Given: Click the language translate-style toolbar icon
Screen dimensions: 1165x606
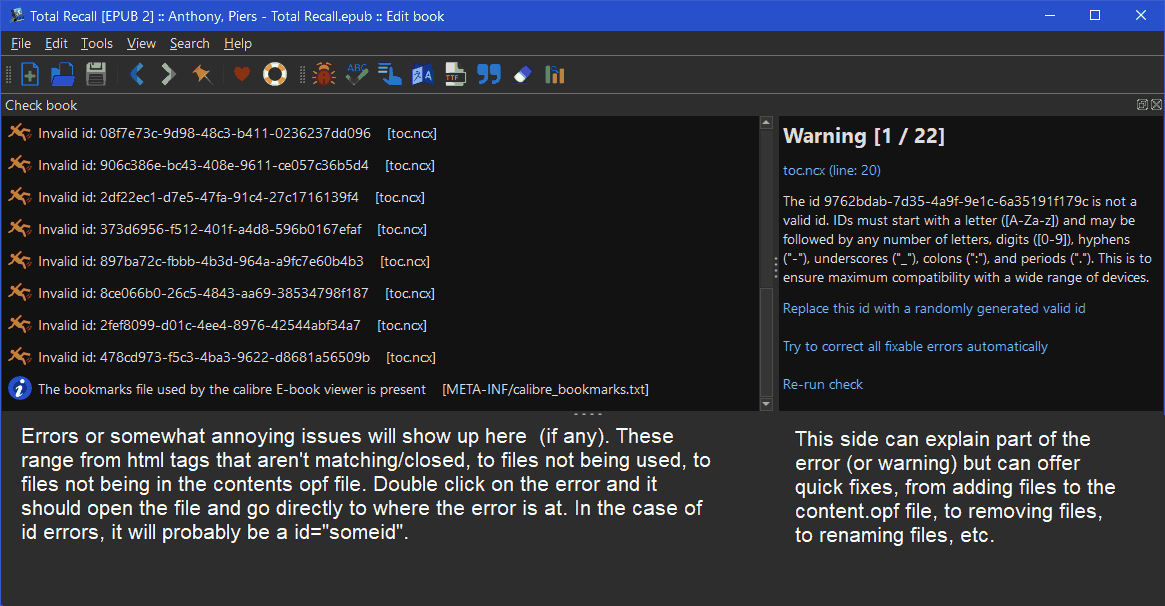Looking at the screenshot, I should (423, 74).
